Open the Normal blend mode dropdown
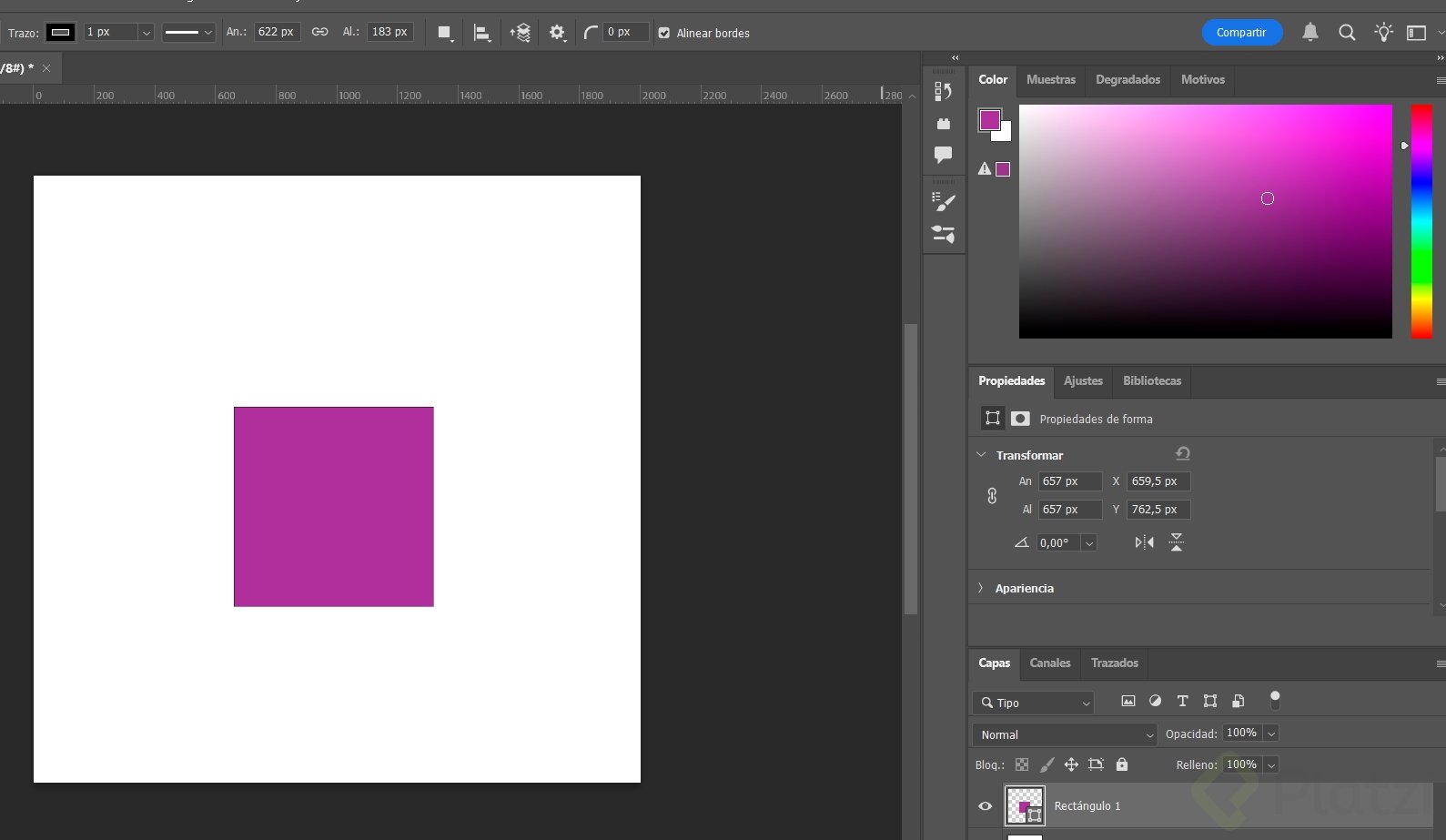Image resolution: width=1446 pixels, height=840 pixels. coord(1064,734)
